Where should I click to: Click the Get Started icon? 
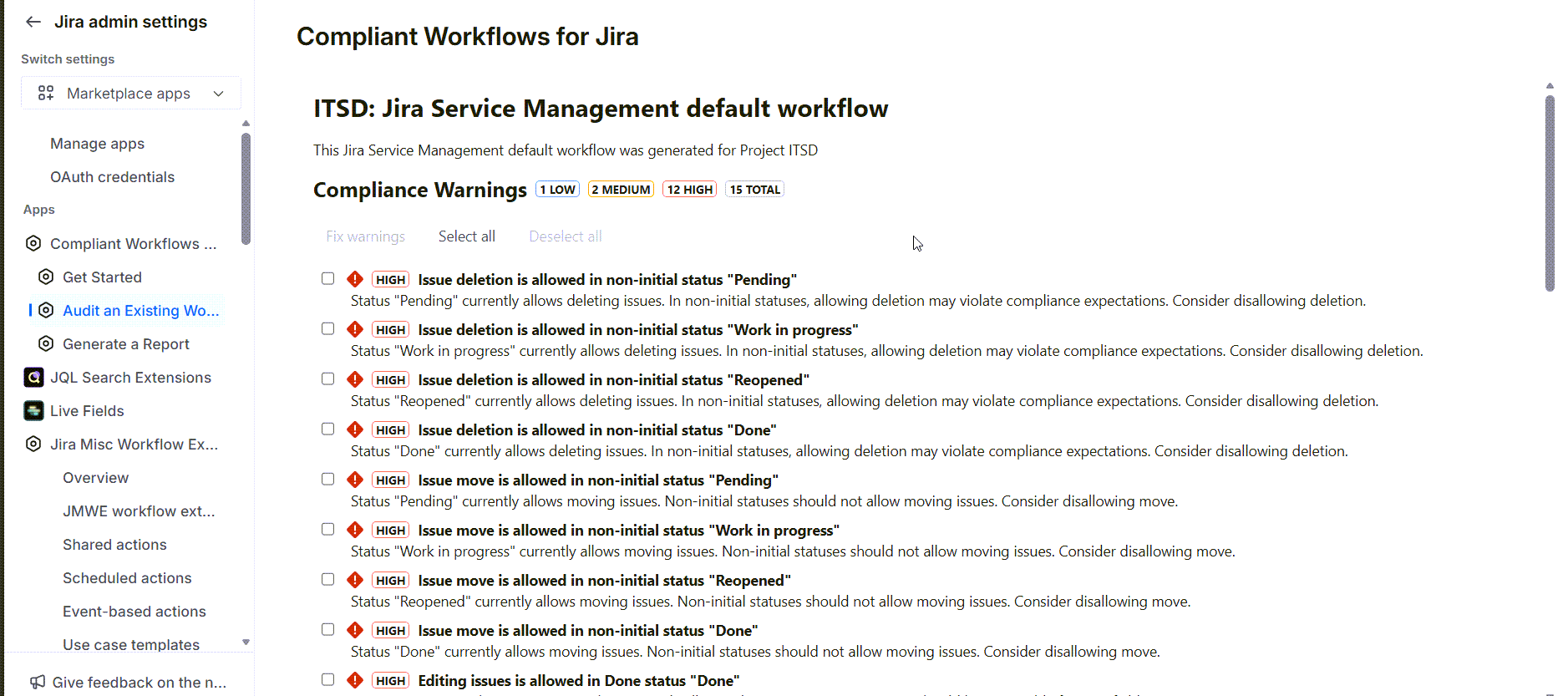(46, 277)
